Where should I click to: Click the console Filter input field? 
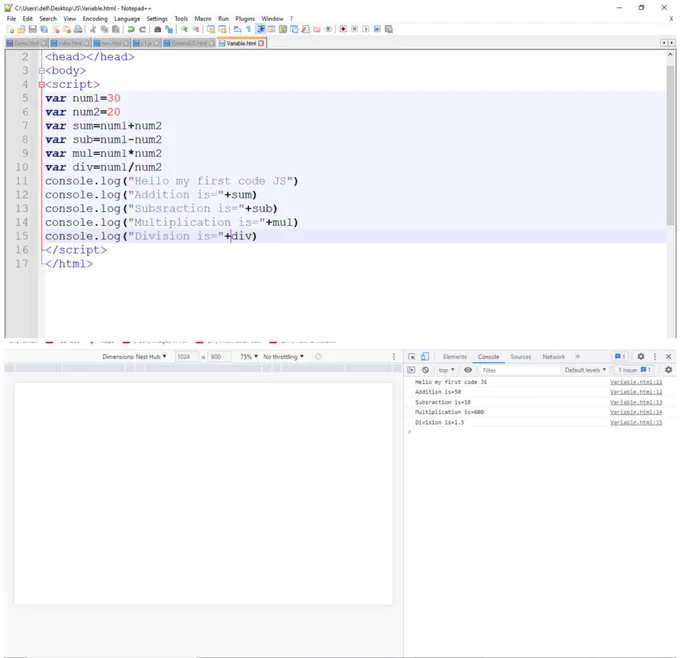point(520,370)
